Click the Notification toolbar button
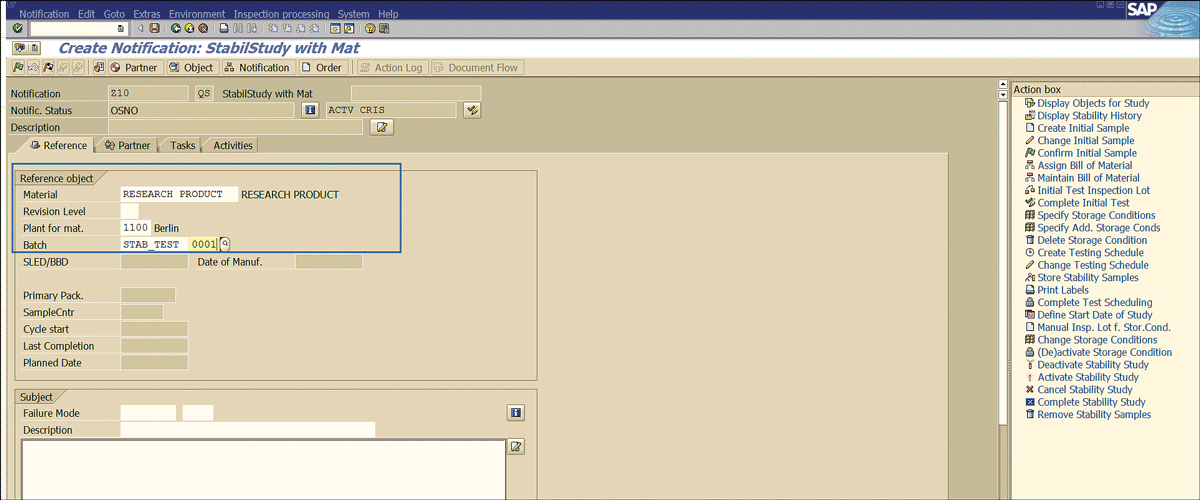 pos(257,67)
